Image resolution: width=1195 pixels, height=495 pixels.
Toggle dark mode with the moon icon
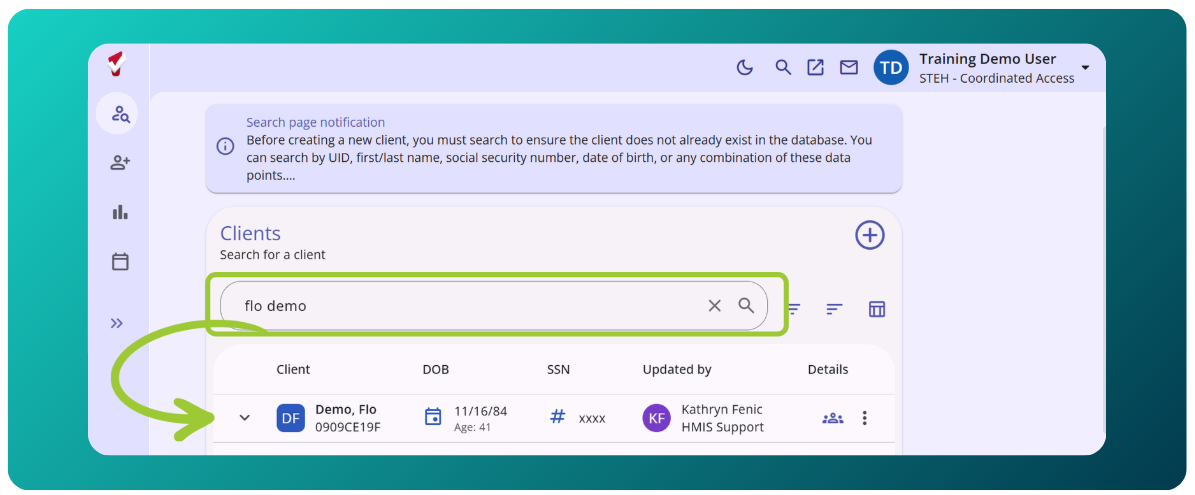point(745,67)
